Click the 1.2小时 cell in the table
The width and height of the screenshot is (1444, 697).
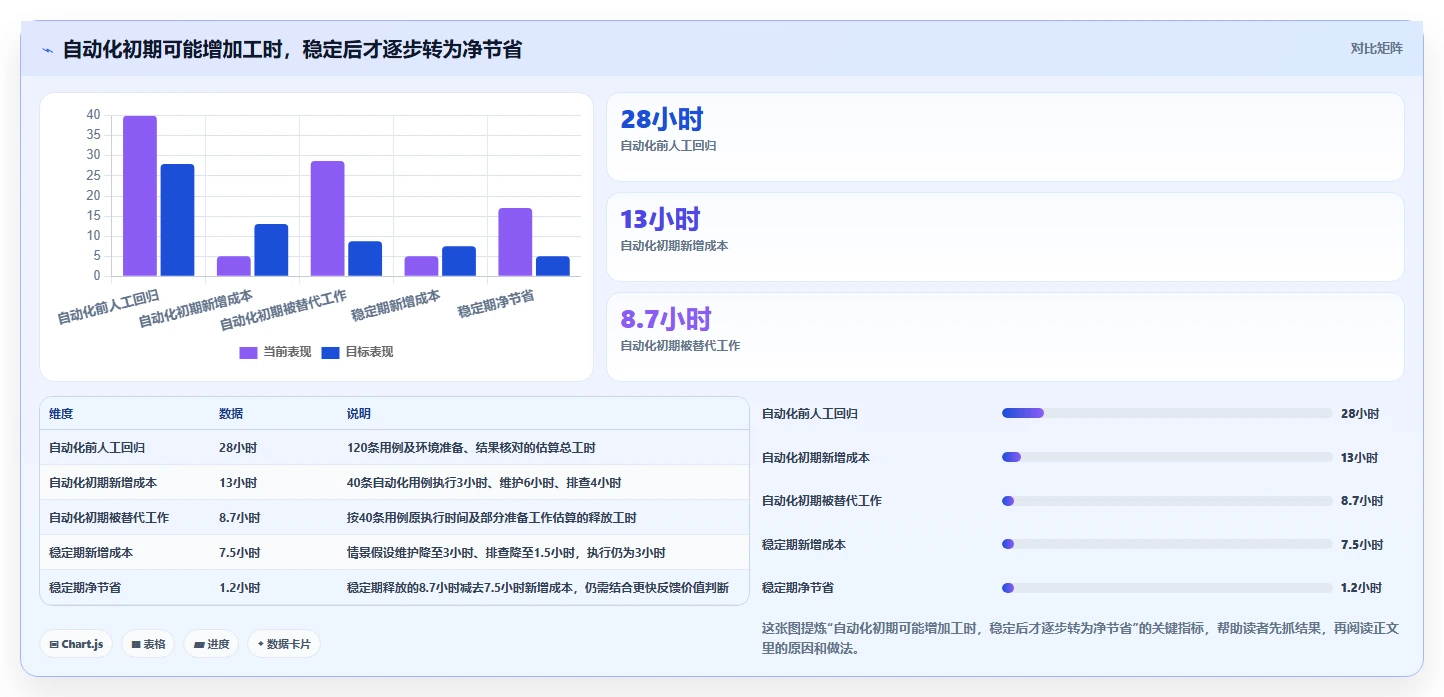[x=240, y=588]
